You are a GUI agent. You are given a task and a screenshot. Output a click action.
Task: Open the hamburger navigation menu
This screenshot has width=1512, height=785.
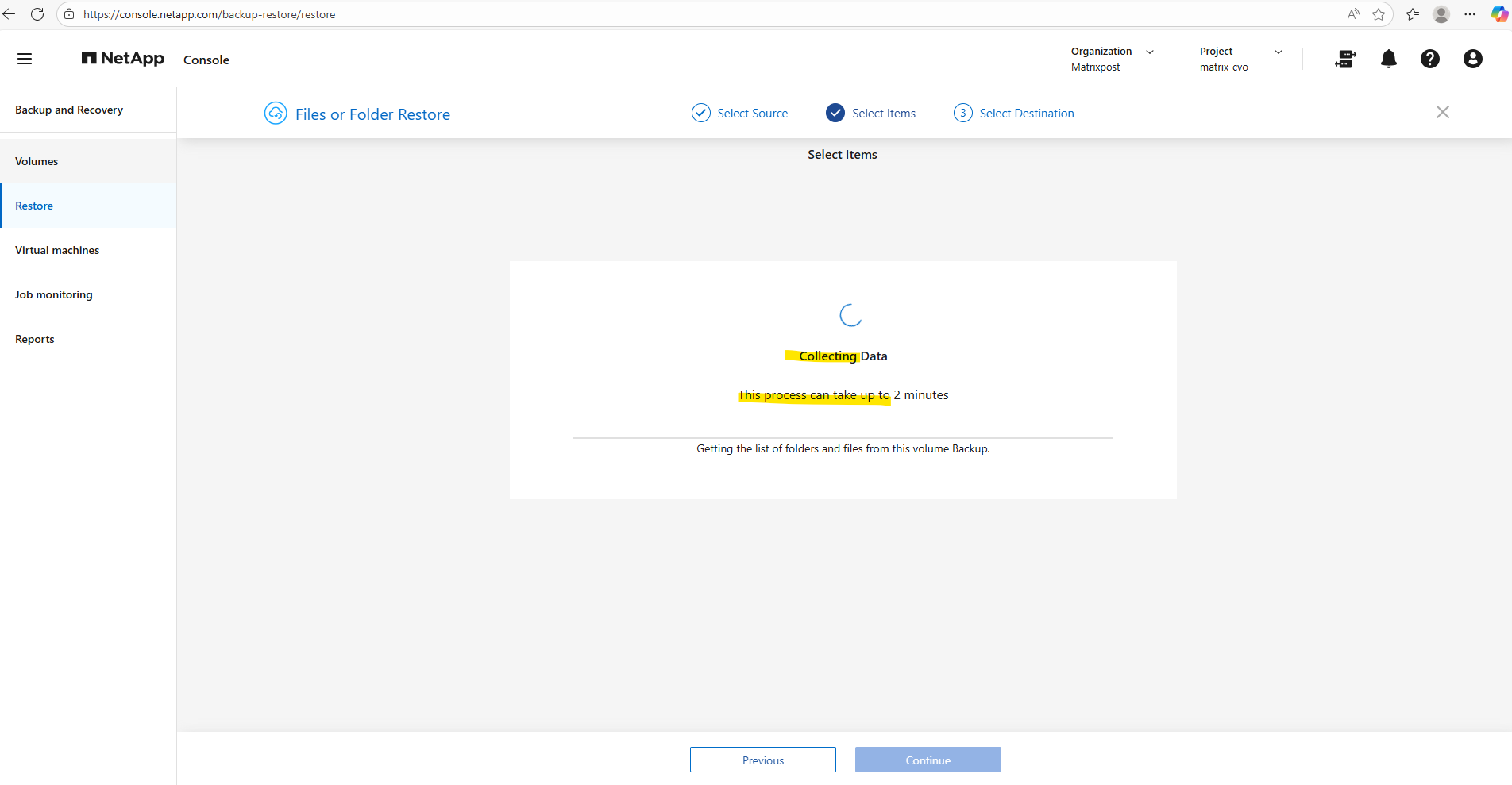point(25,59)
